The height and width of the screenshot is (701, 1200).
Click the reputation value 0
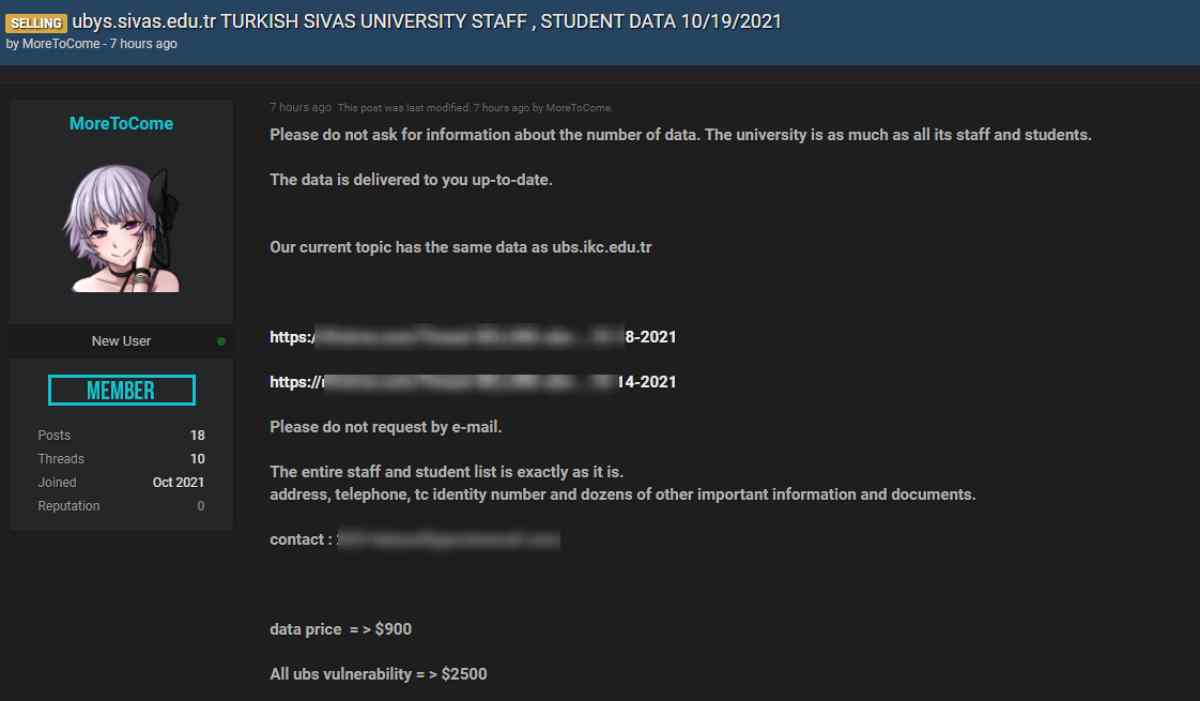[200, 506]
